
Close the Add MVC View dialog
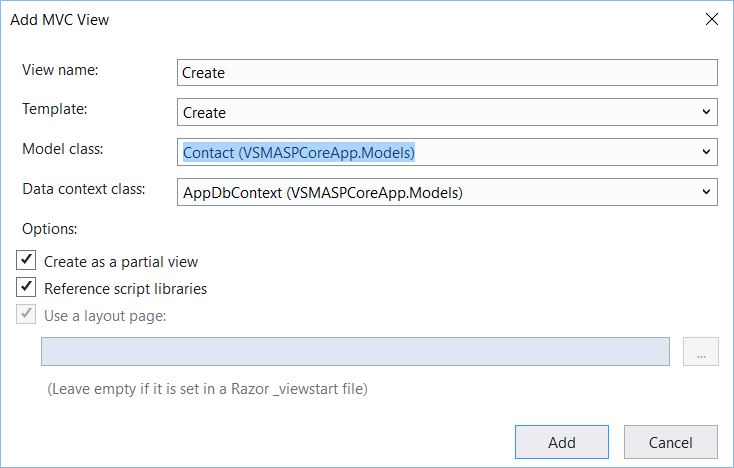[711, 19]
